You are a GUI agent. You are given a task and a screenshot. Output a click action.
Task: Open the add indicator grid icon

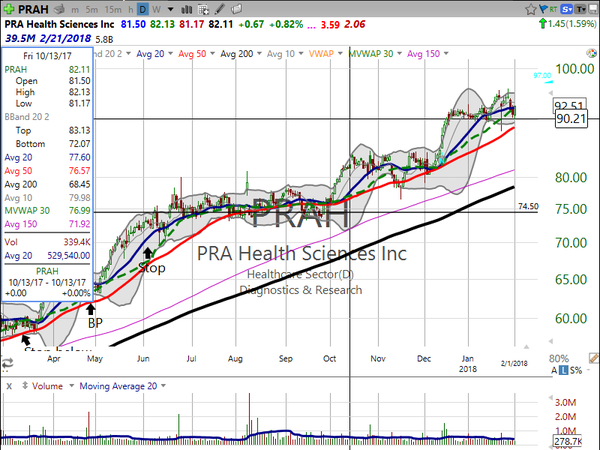(204, 9)
